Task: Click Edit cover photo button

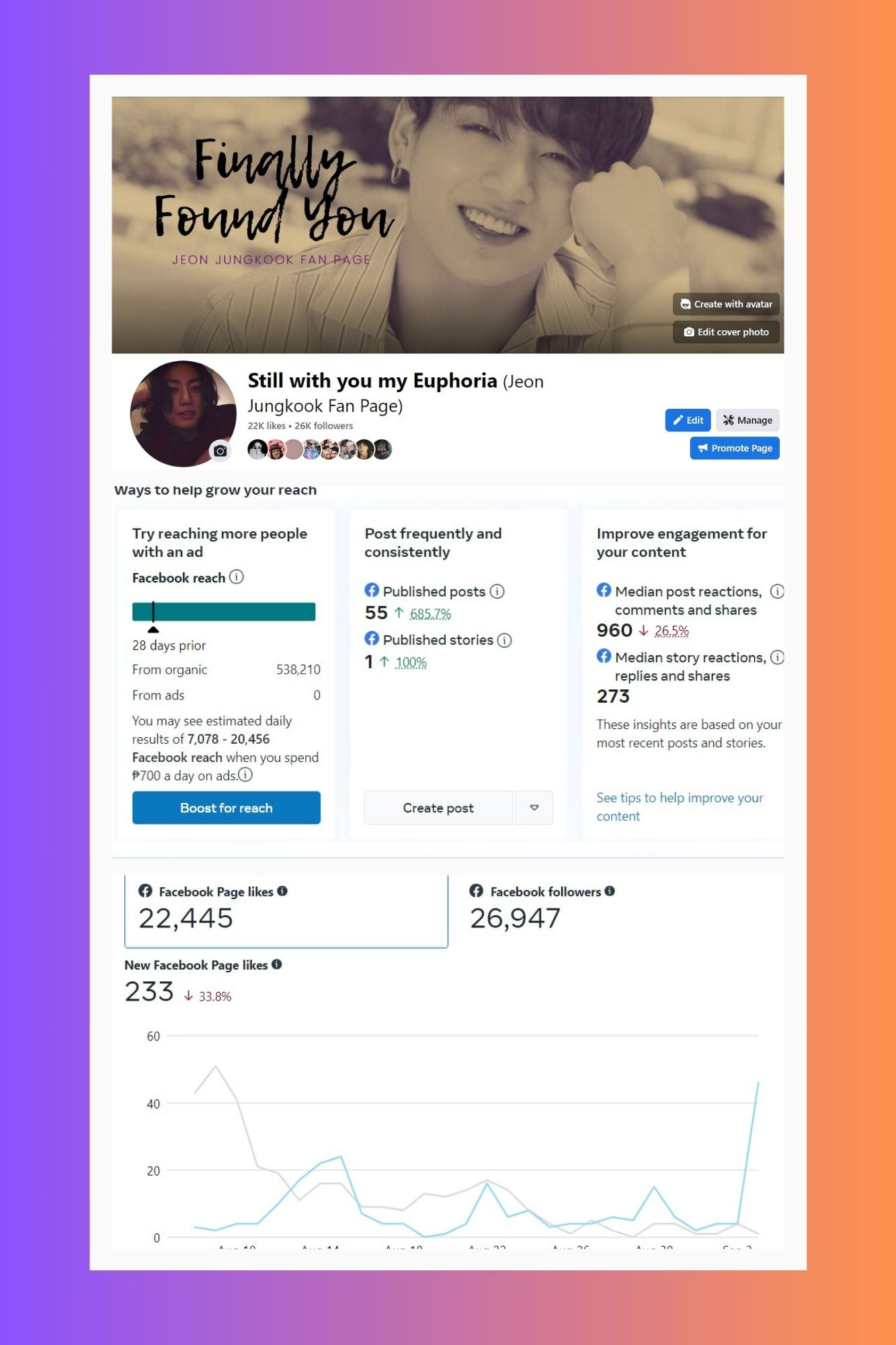Action: (726, 332)
